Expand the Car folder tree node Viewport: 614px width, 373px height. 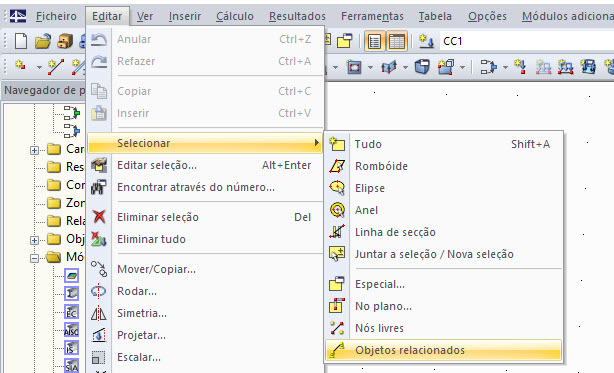point(34,150)
